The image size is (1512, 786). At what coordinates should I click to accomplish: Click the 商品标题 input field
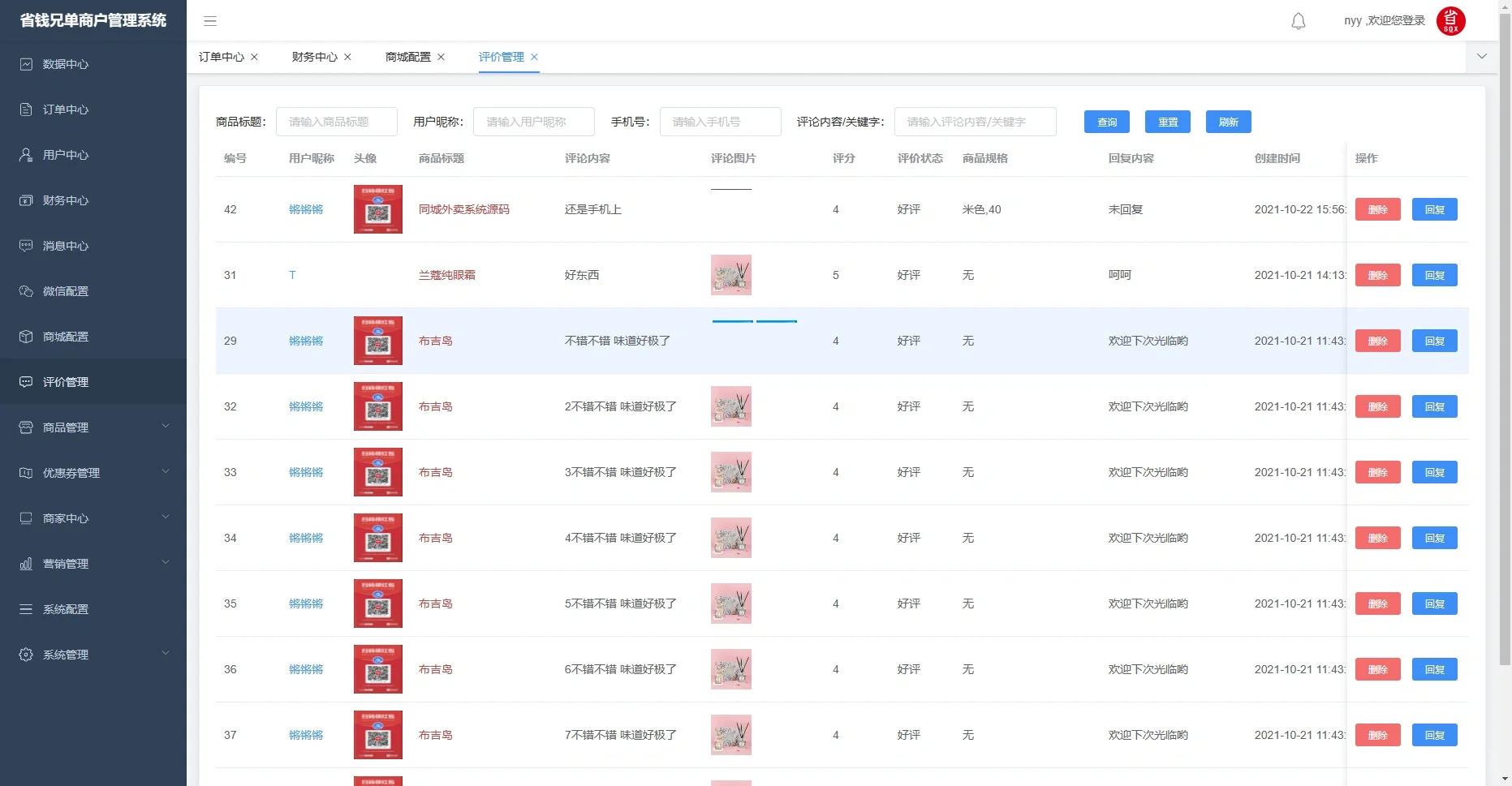tap(338, 122)
